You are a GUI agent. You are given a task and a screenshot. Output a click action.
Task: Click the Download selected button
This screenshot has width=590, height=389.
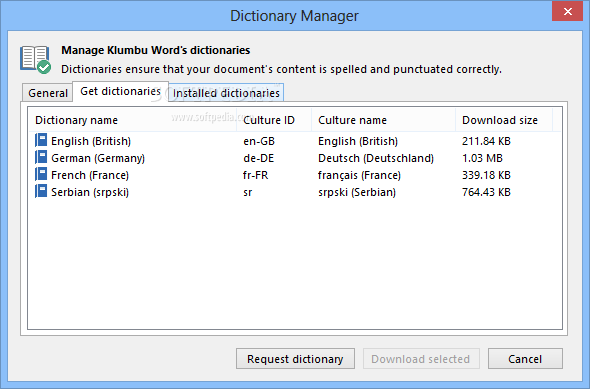point(421,359)
